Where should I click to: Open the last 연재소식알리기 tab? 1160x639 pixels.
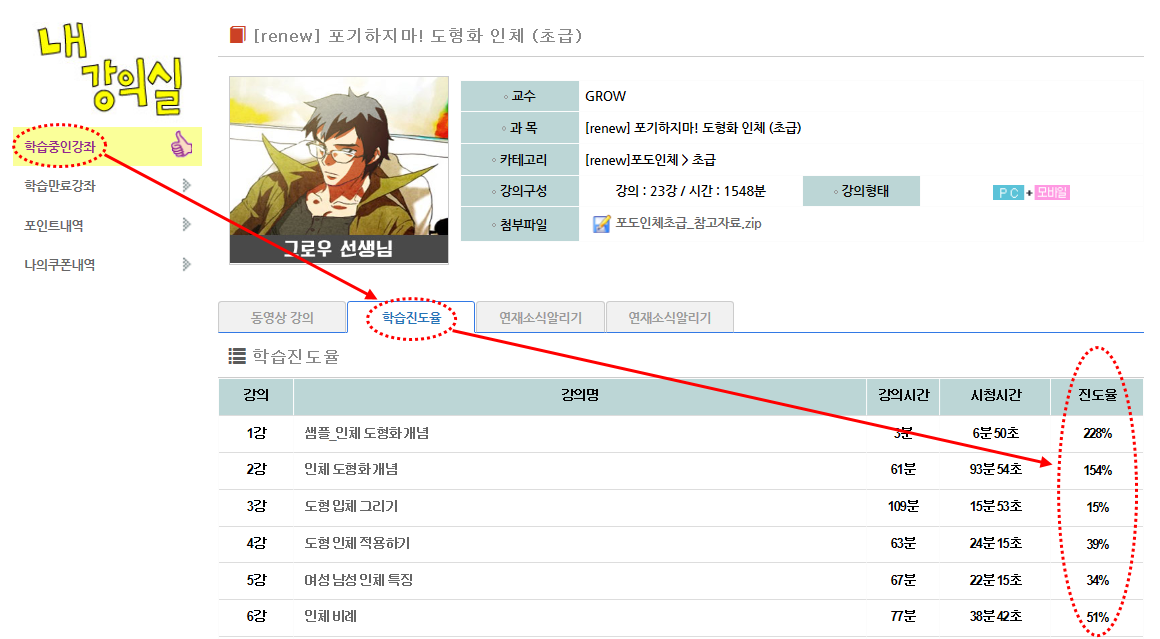point(670,317)
